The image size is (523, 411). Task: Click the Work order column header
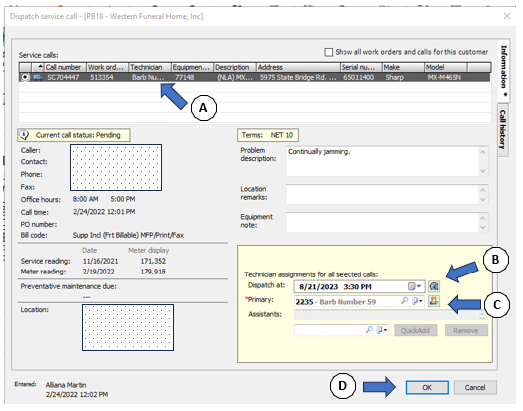coord(107,67)
